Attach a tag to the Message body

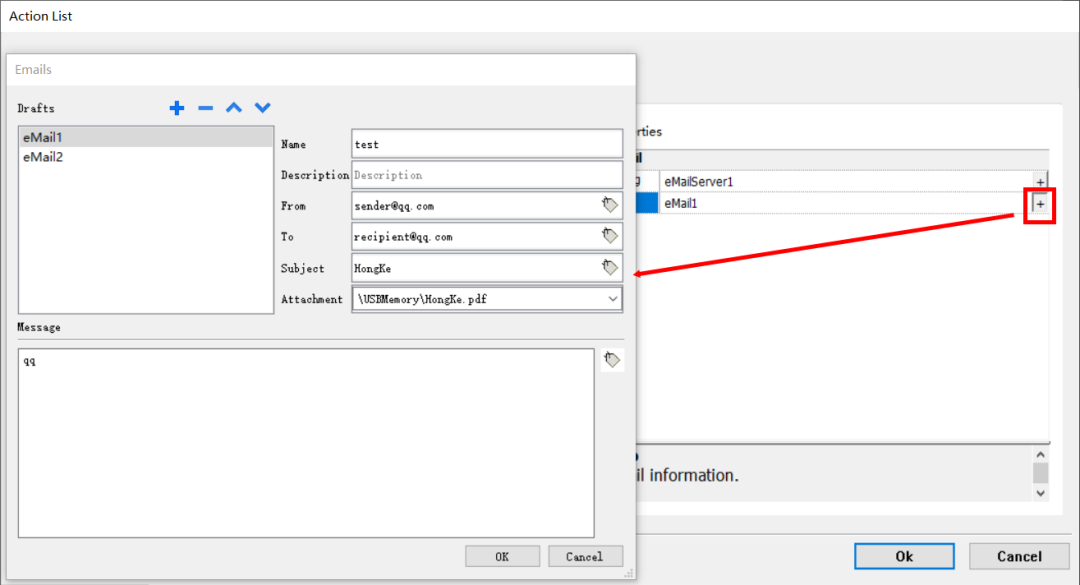pyautogui.click(x=612, y=360)
